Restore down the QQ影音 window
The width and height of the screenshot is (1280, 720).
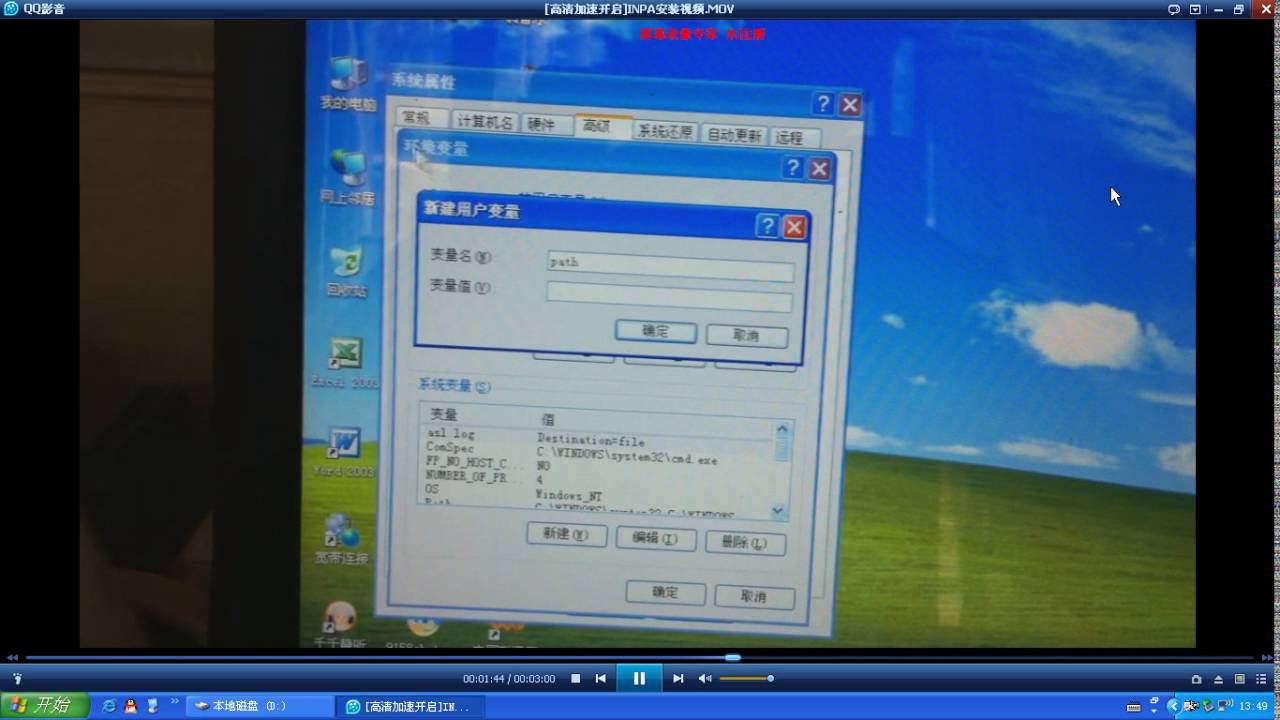click(x=1239, y=9)
